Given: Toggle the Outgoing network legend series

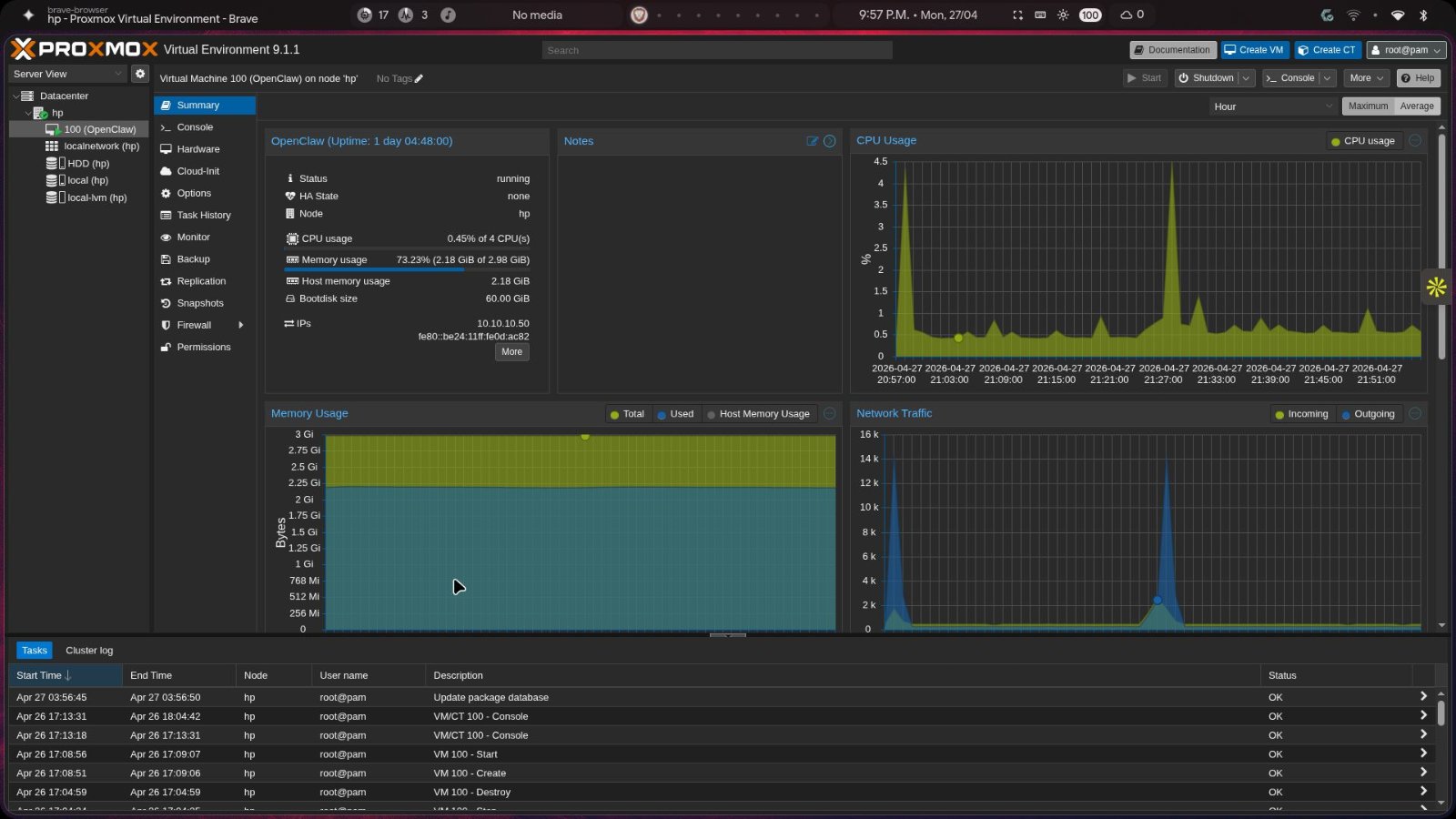Looking at the screenshot, I should pyautogui.click(x=1368, y=414).
